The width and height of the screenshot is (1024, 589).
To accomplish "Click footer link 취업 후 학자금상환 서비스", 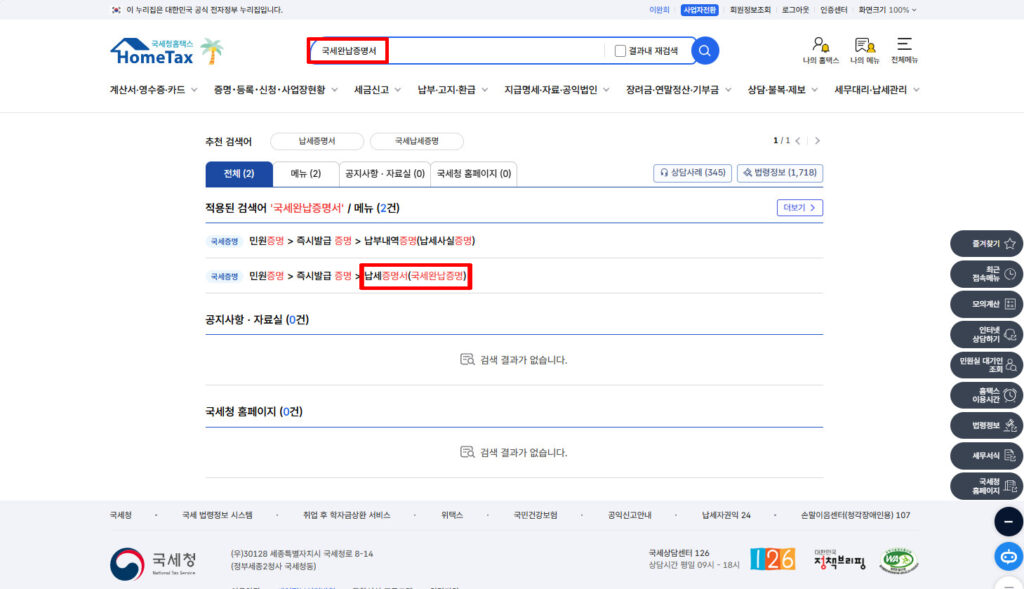I will (346, 515).
